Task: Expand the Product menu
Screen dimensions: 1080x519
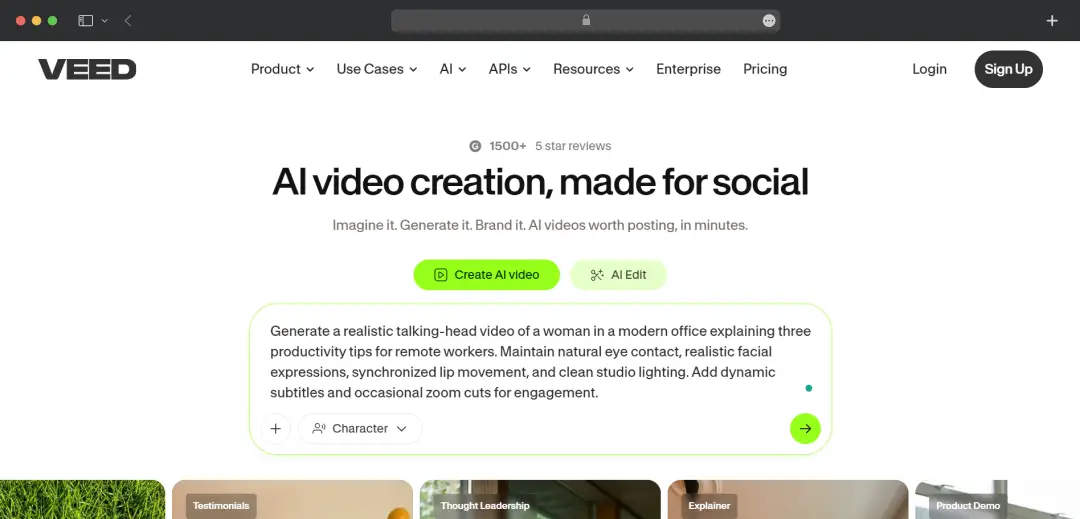Action: tap(282, 69)
